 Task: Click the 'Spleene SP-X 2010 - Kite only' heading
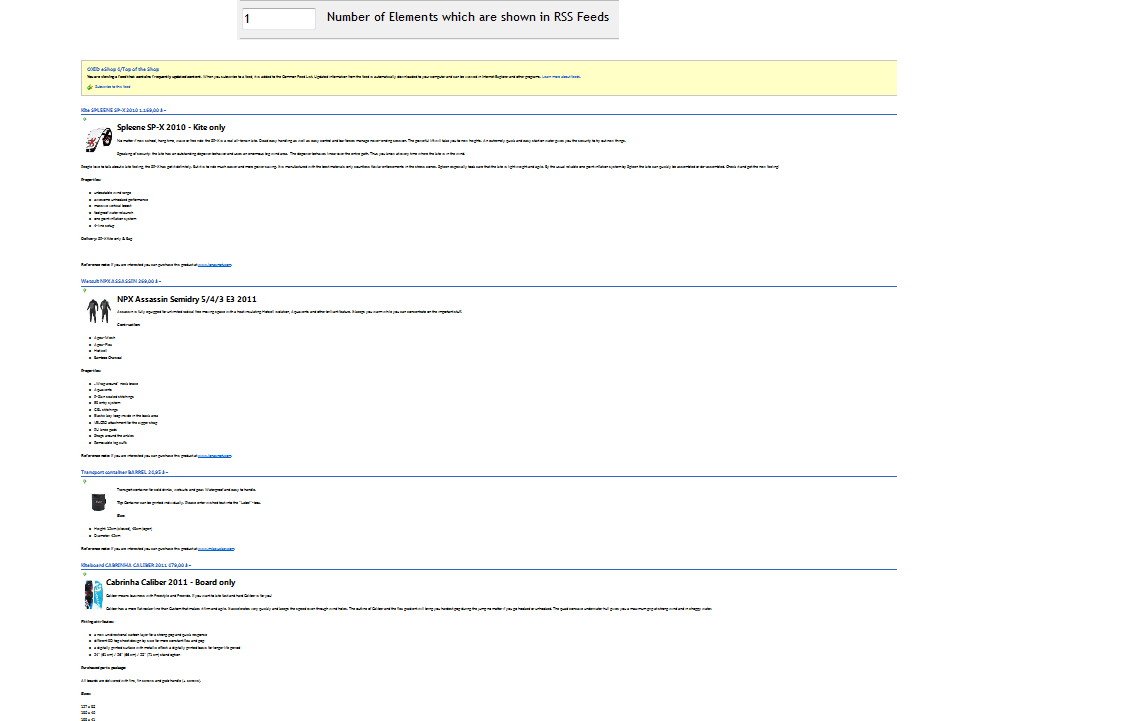[x=171, y=128]
